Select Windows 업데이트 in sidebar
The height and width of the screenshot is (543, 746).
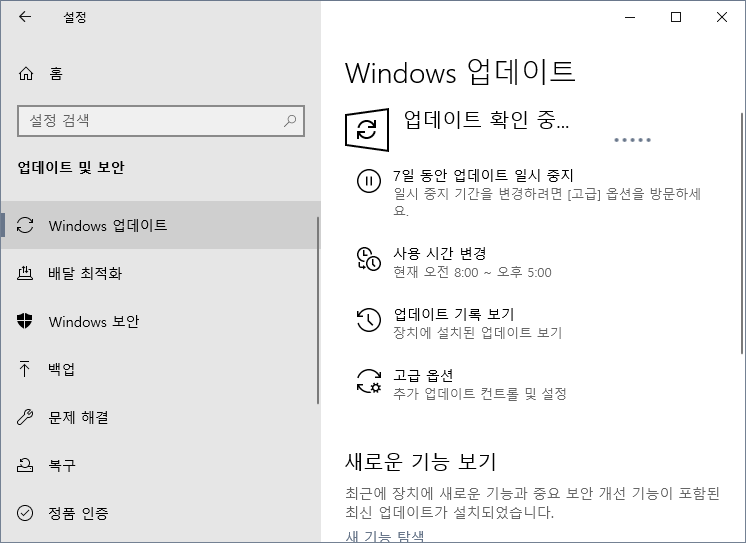pyautogui.click(x=160, y=225)
